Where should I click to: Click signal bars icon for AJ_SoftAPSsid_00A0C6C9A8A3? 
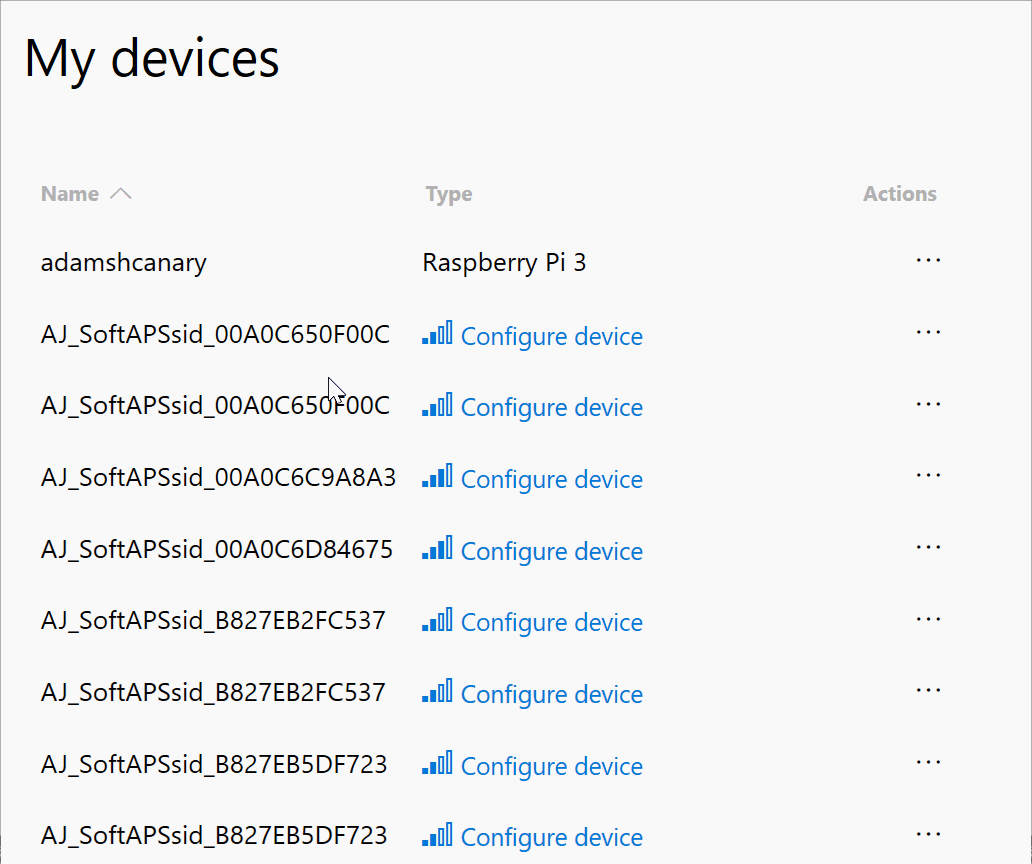(x=436, y=477)
